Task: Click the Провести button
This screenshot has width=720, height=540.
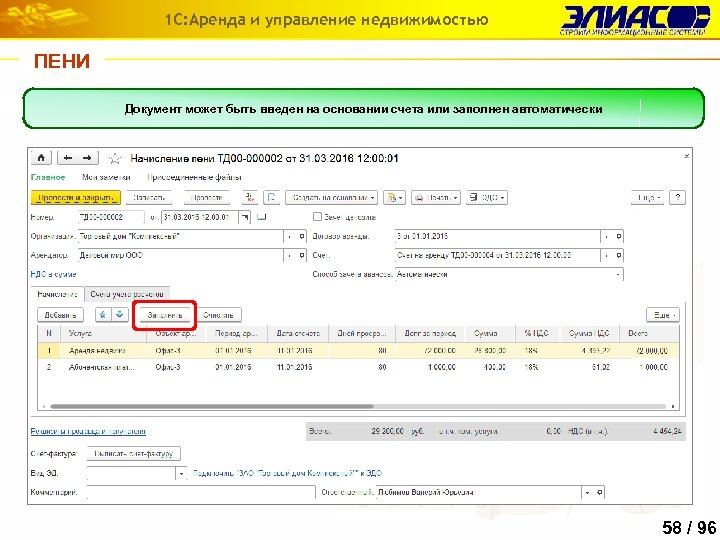Action: tap(207, 197)
